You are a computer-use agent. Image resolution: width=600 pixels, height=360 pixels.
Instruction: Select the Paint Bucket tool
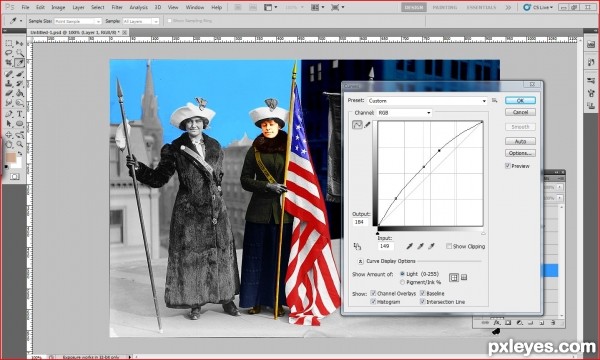pos(20,93)
